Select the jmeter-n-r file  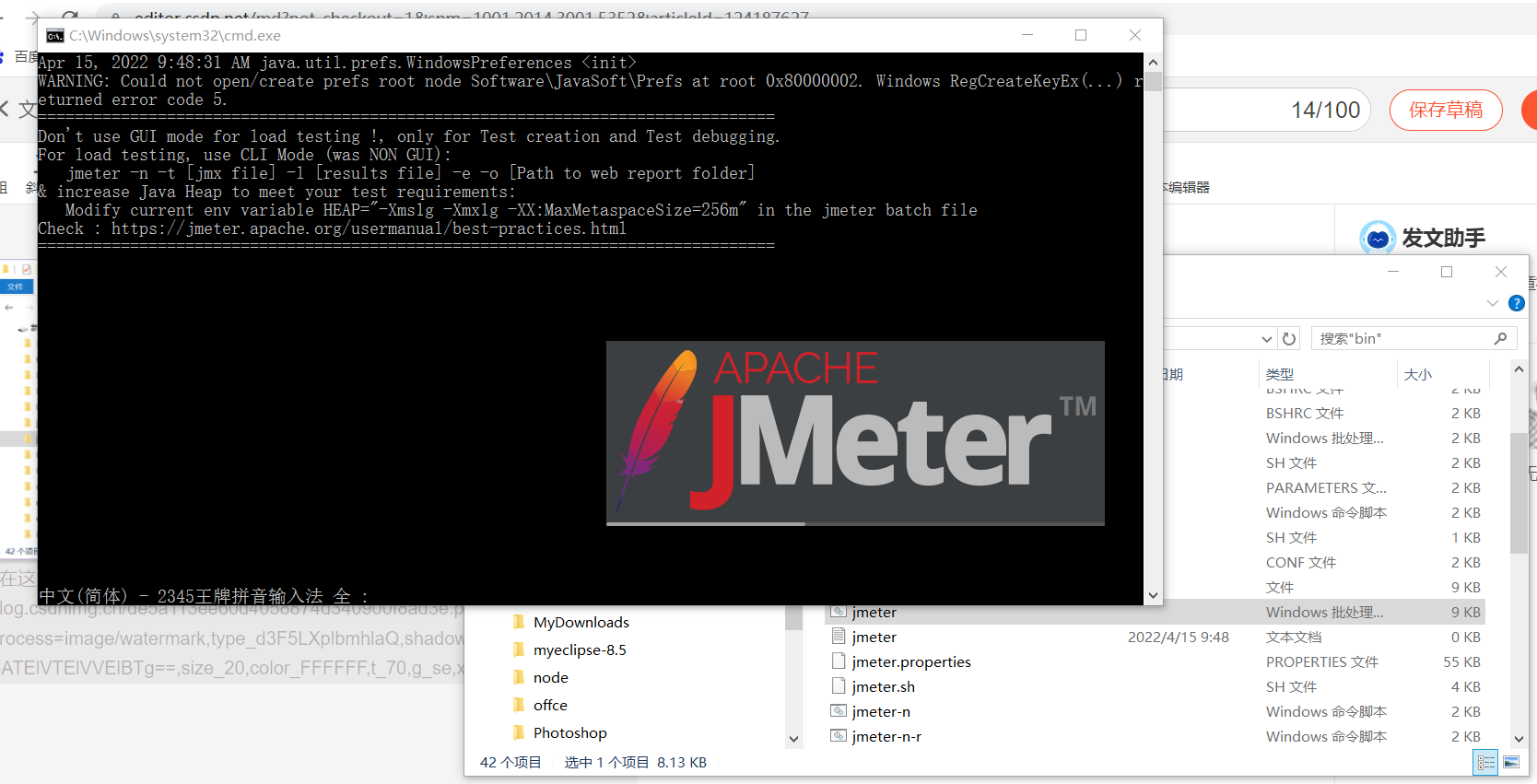(886, 736)
